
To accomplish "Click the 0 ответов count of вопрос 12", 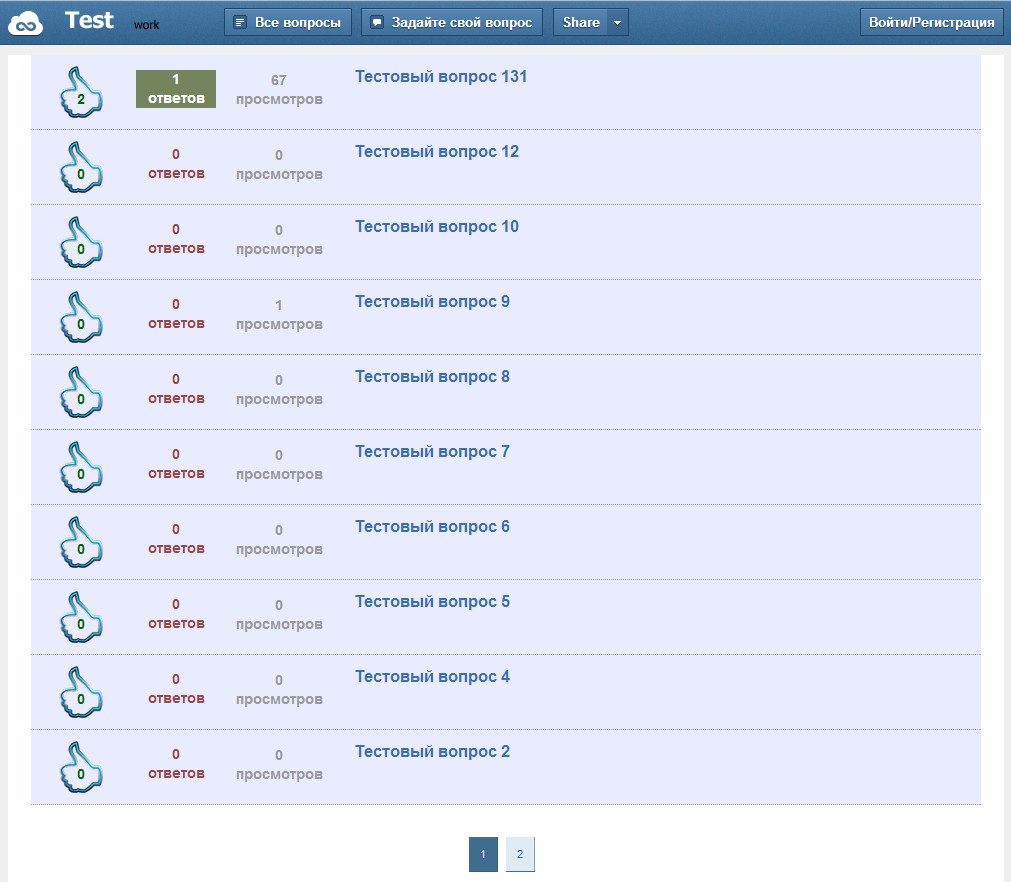I will coord(176,164).
